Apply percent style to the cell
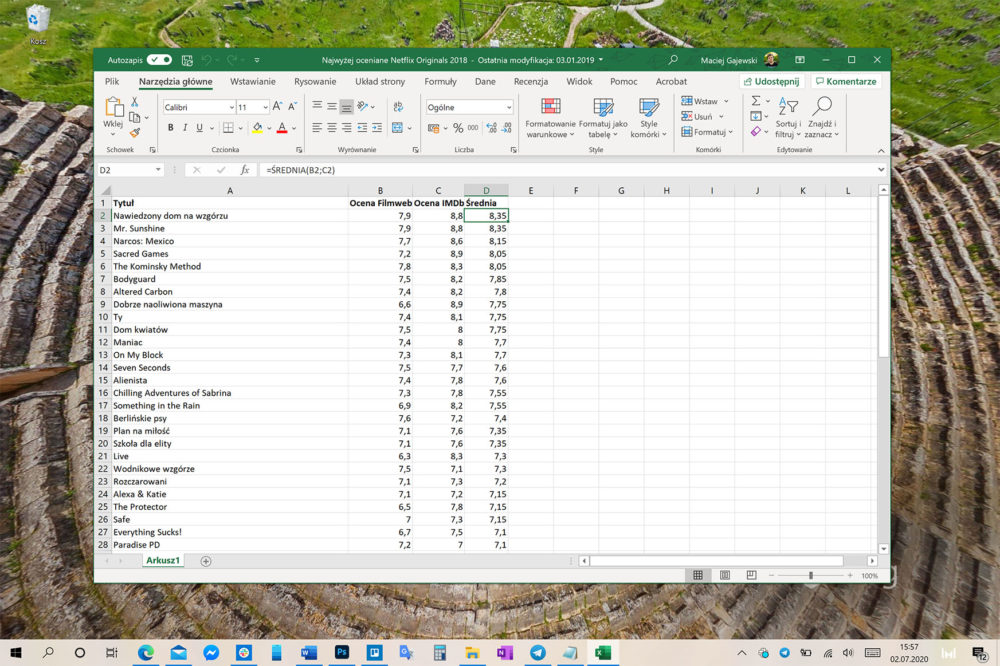 pyautogui.click(x=458, y=128)
